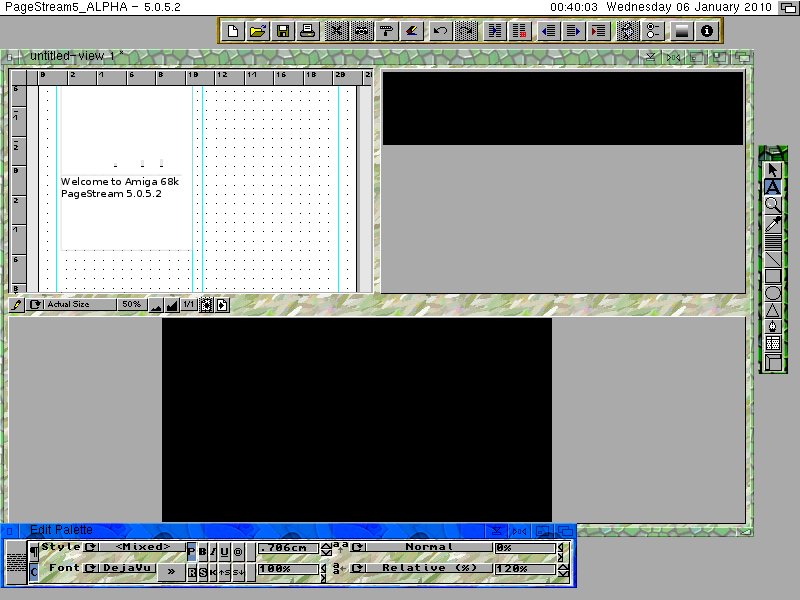Viewport: 800px width, 600px height.
Task: Toggle Underline text style
Action: click(x=225, y=552)
